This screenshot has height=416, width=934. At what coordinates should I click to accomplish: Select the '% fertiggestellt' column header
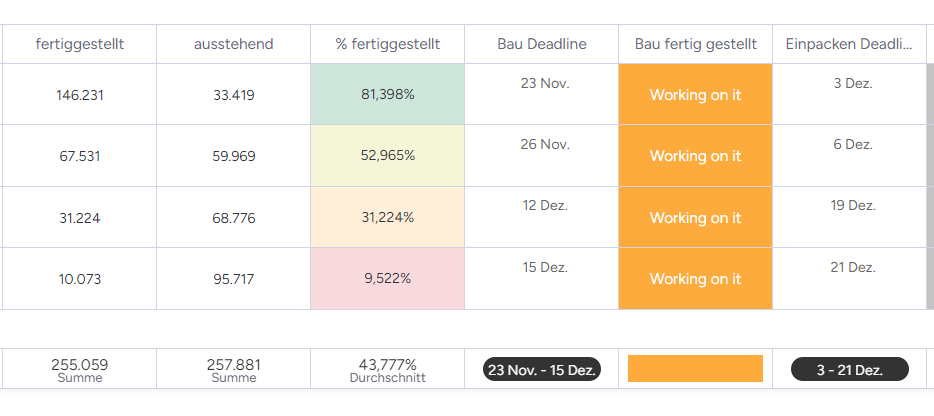(388, 44)
